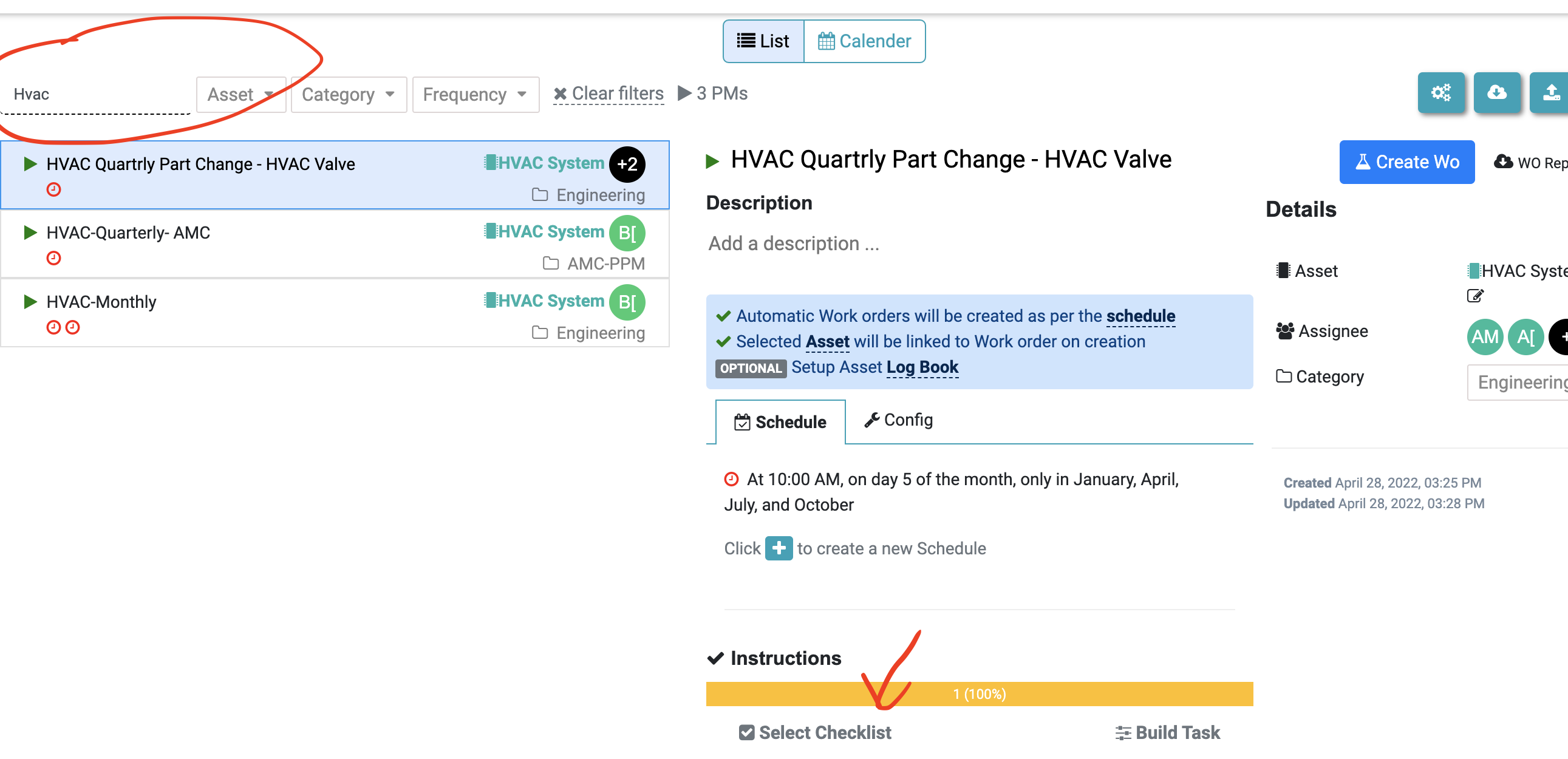The image size is (1568, 759).
Task: Open the Asset filter dropdown
Action: click(240, 94)
